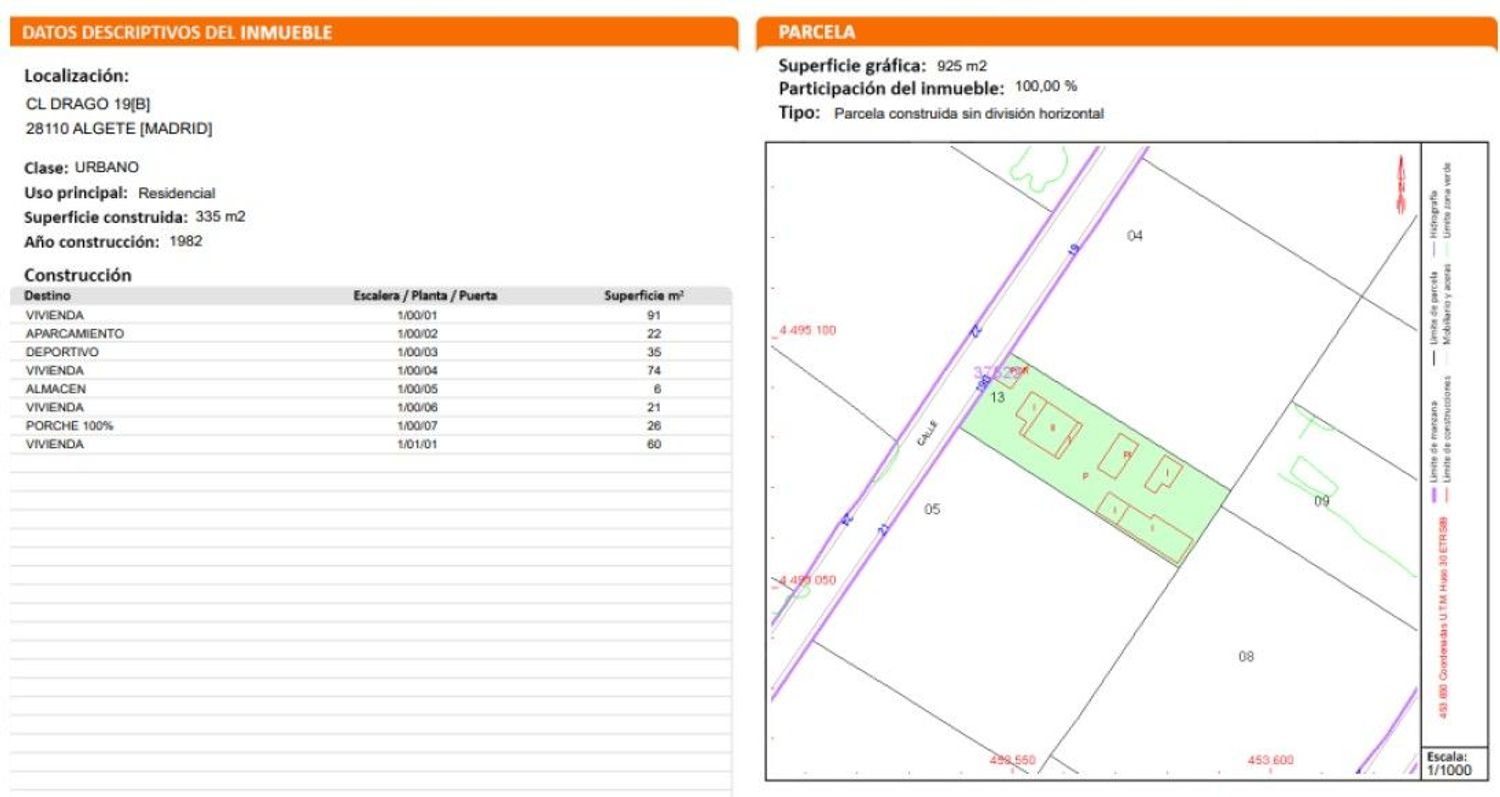Viewport: 1500px width, 797px height.
Task: Click the door code '1/00/02'
Action: (418, 333)
